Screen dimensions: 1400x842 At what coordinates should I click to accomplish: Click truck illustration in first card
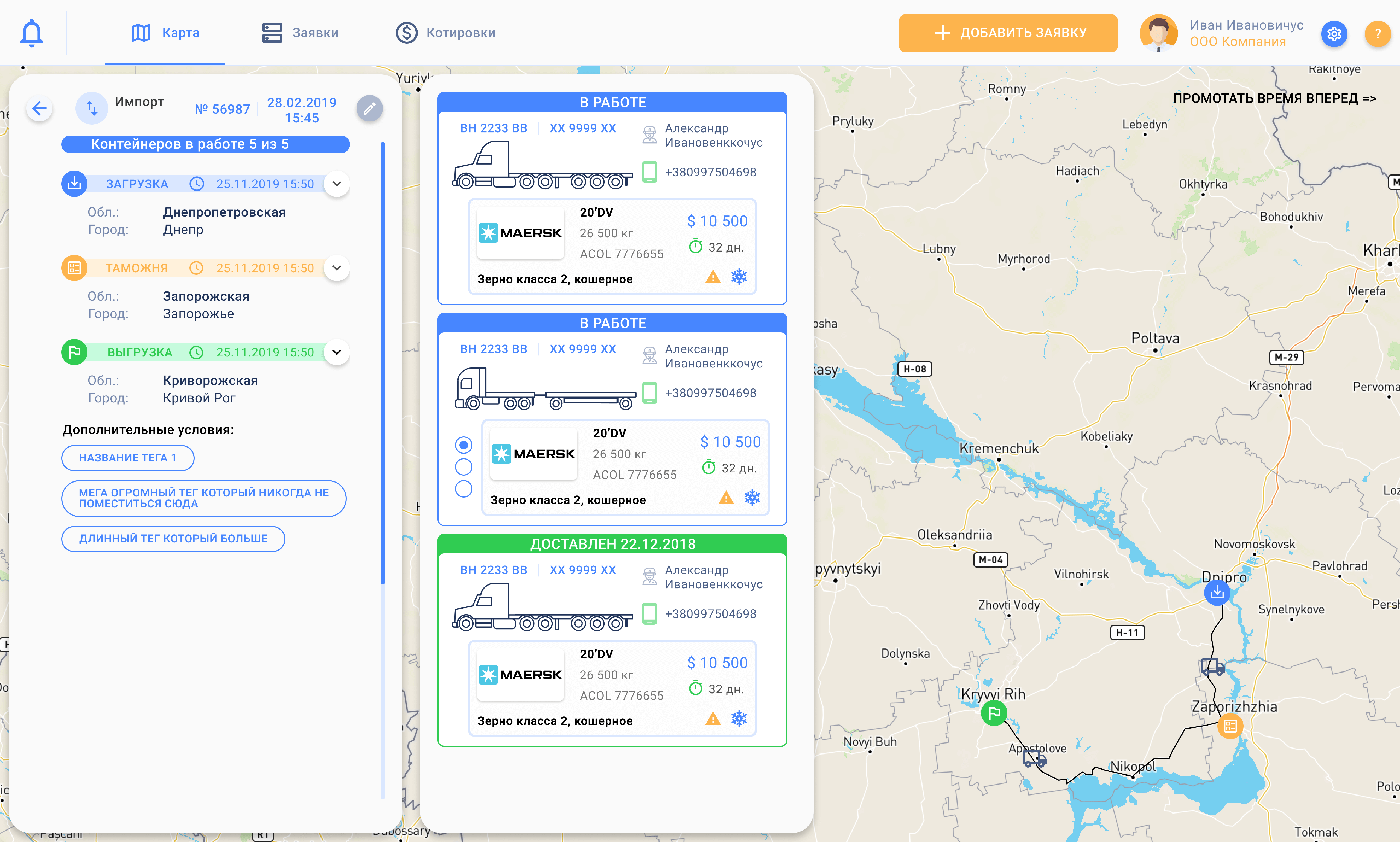coord(542,165)
